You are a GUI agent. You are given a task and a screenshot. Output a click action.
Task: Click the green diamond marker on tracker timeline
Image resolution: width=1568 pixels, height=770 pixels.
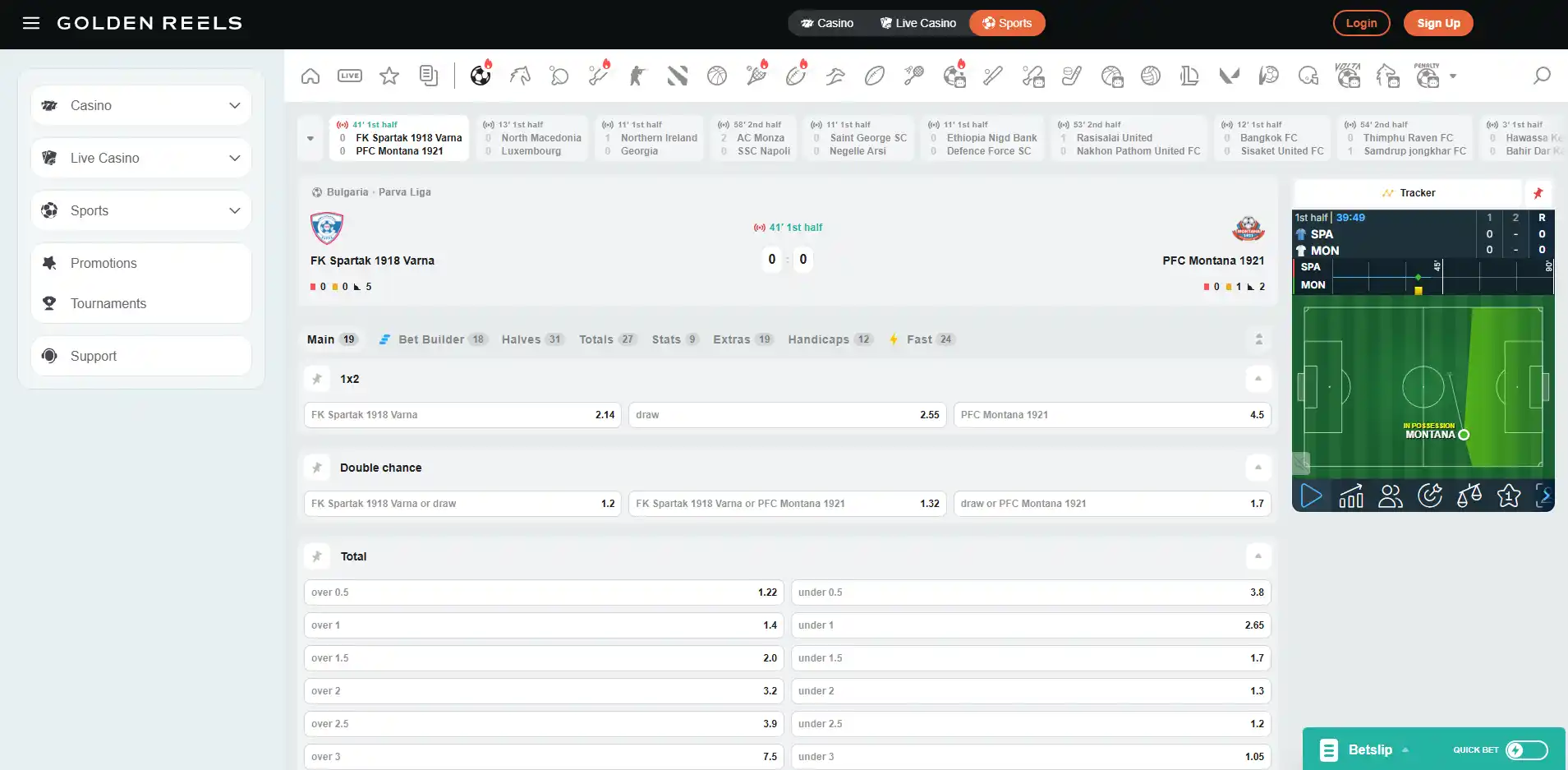tap(1419, 277)
